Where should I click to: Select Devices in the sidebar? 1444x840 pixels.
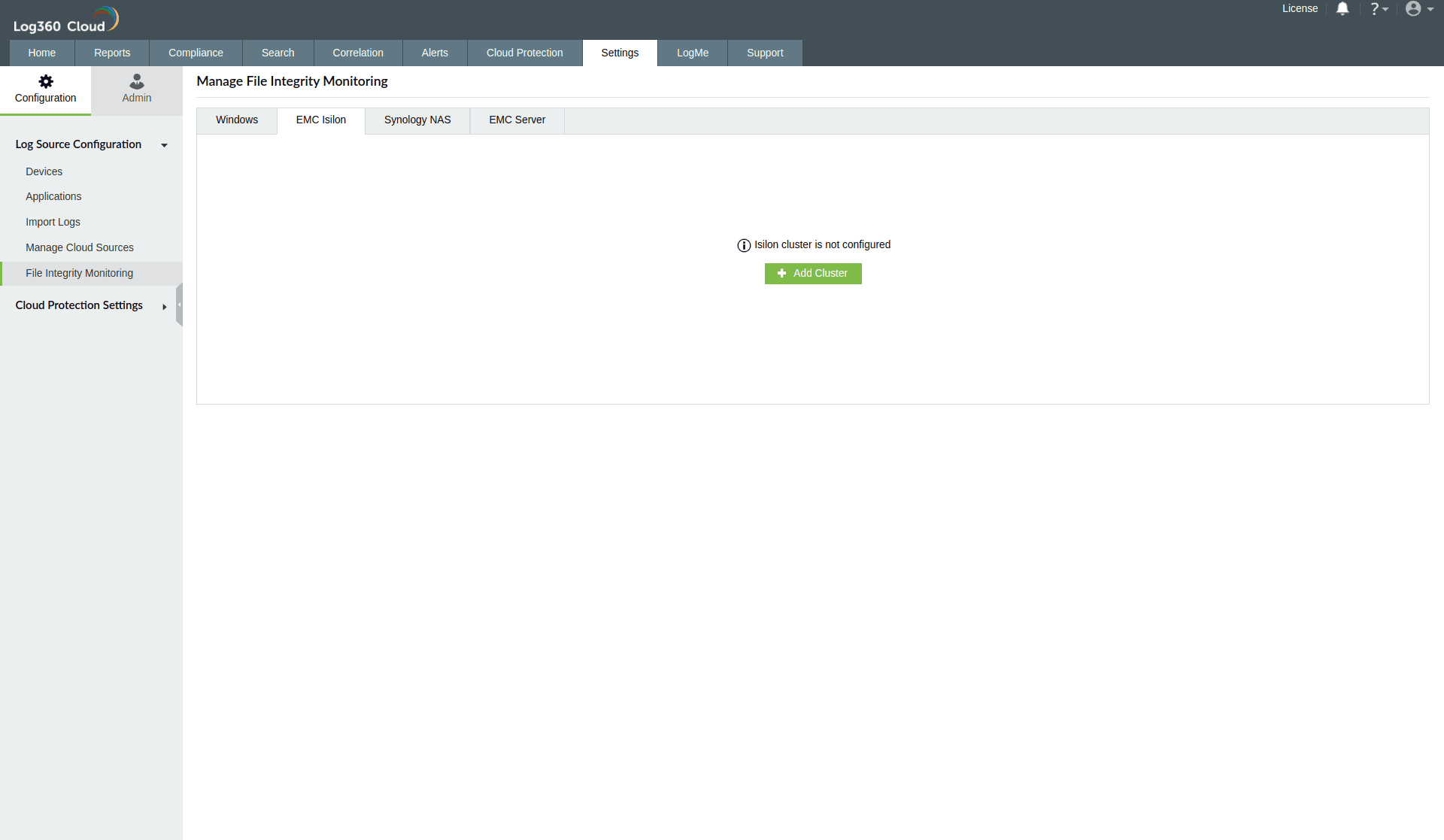[44, 171]
